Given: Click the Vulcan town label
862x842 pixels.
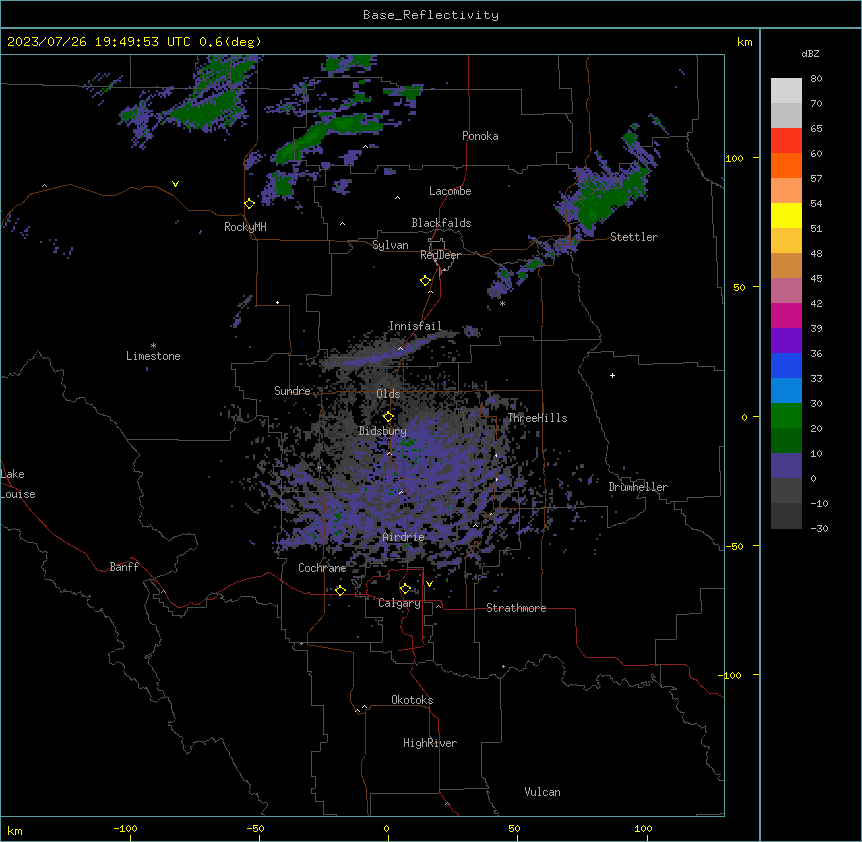Looking at the screenshot, I should (x=542, y=792).
